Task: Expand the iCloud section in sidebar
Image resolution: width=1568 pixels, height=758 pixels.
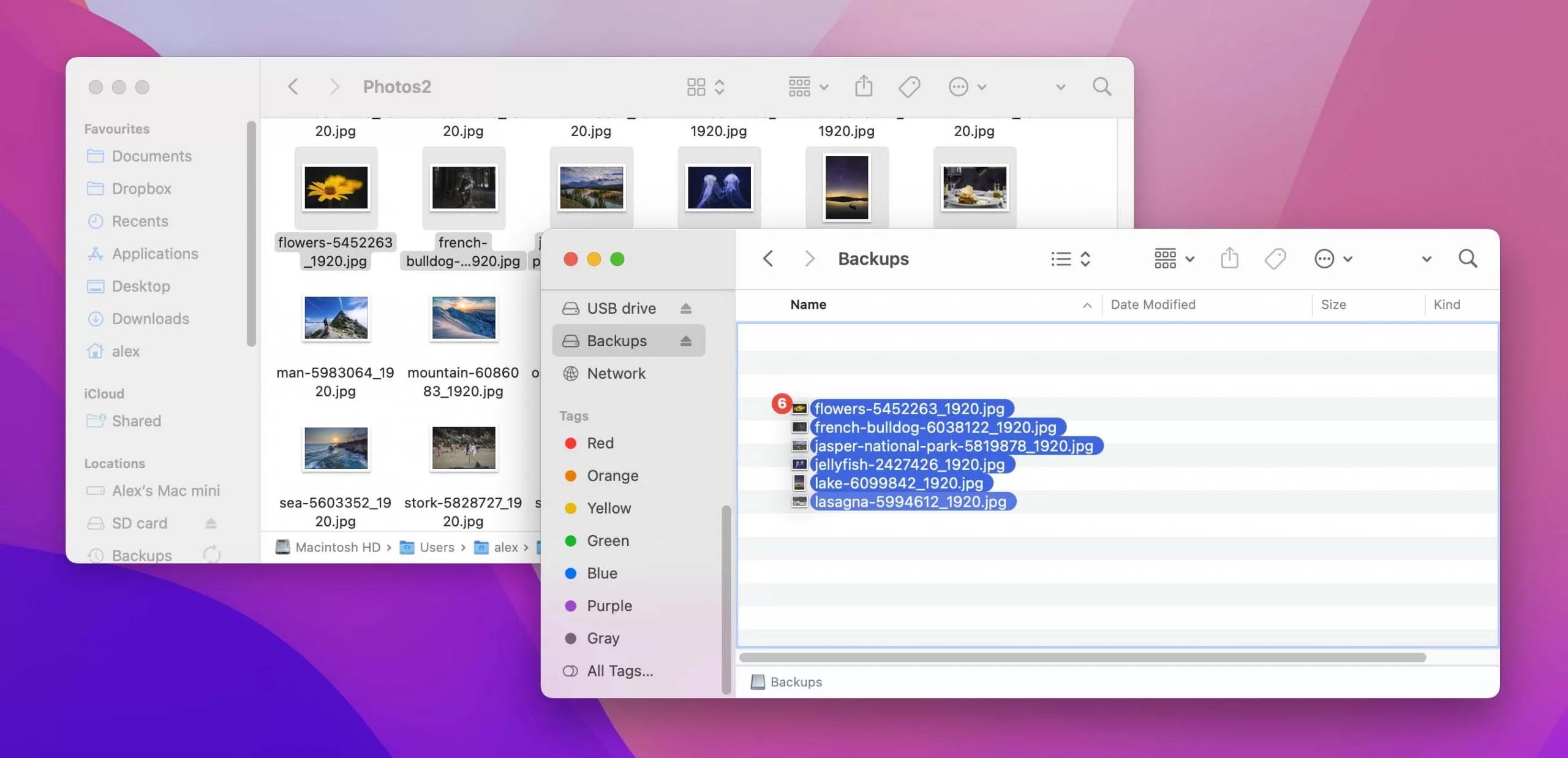Action: 103,393
